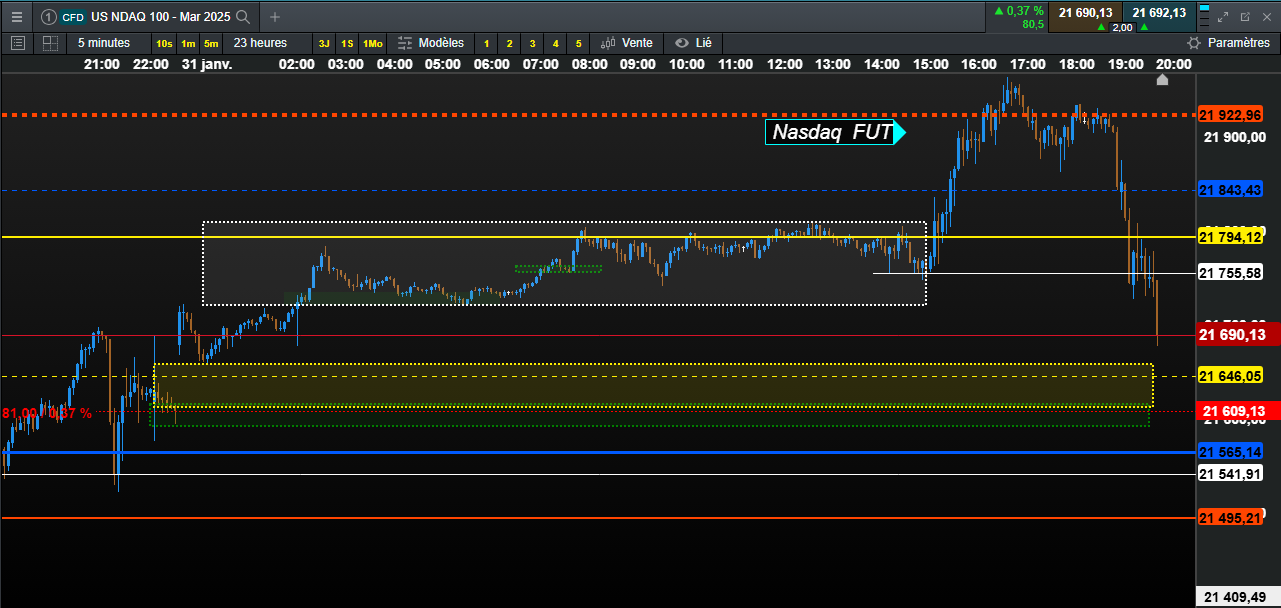Select the orange 21 922,96 price label
1281x608 pixels.
1230,115
